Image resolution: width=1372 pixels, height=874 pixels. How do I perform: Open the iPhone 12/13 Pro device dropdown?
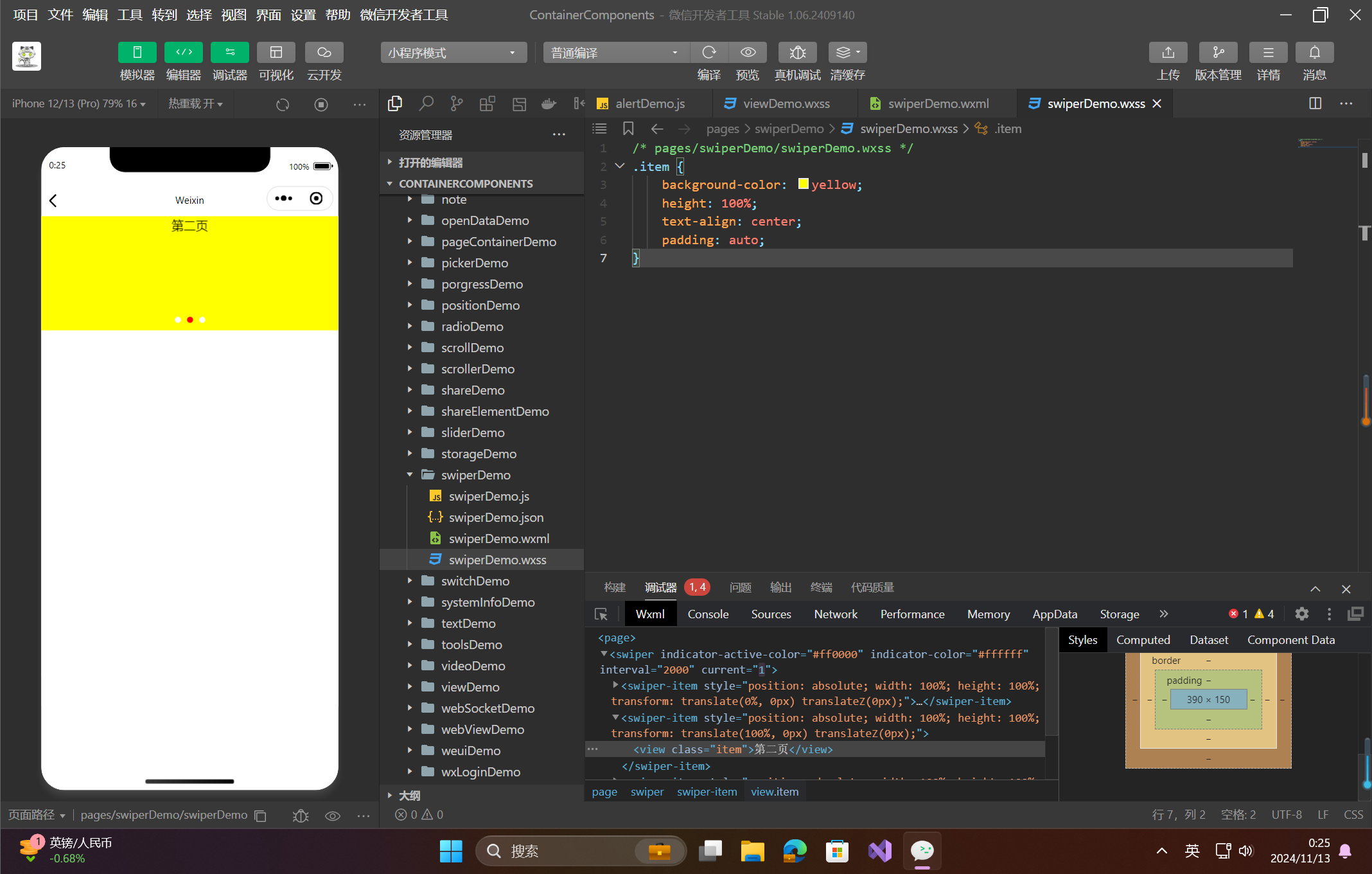(79, 103)
